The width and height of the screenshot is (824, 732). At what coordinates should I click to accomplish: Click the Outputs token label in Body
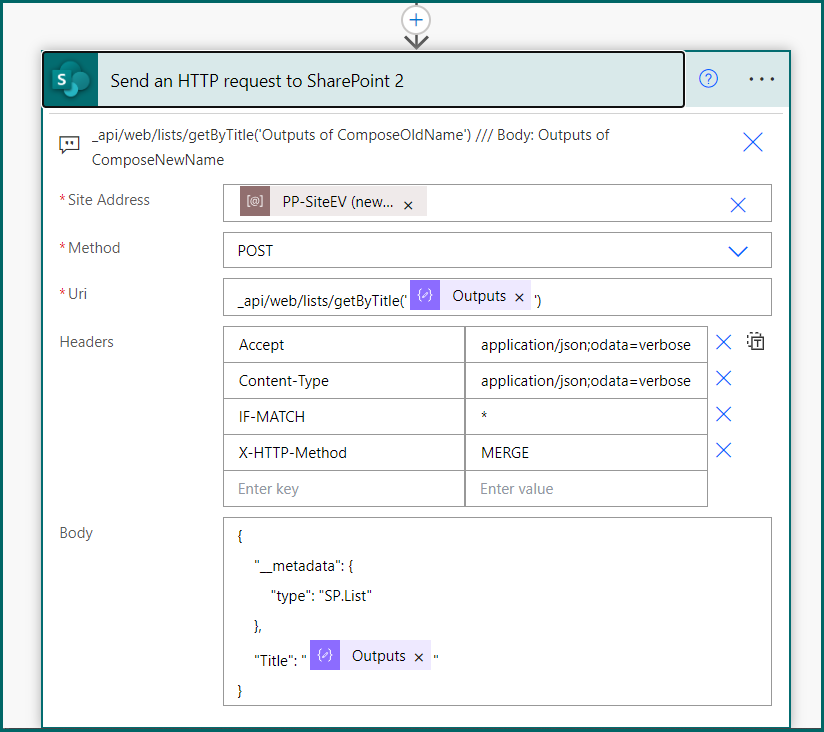379,656
